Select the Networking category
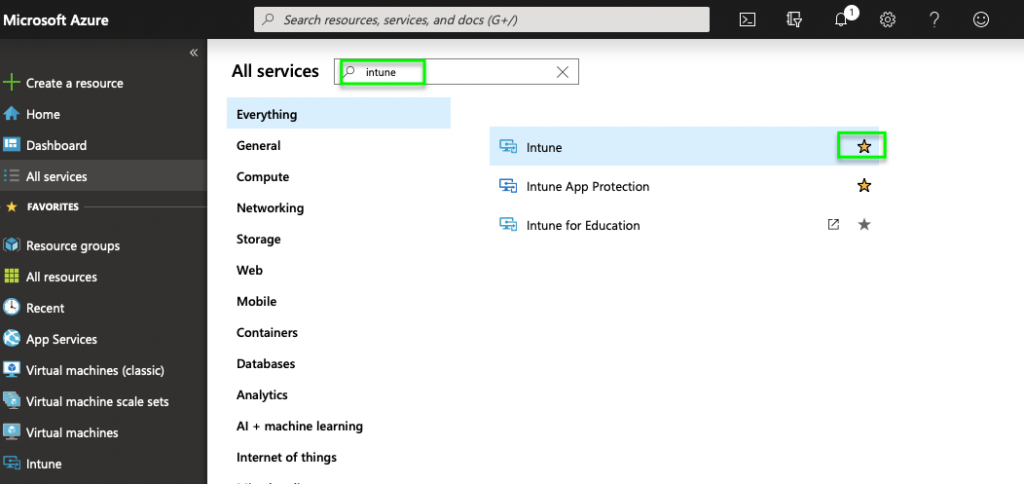The image size is (1024, 484). click(x=270, y=208)
